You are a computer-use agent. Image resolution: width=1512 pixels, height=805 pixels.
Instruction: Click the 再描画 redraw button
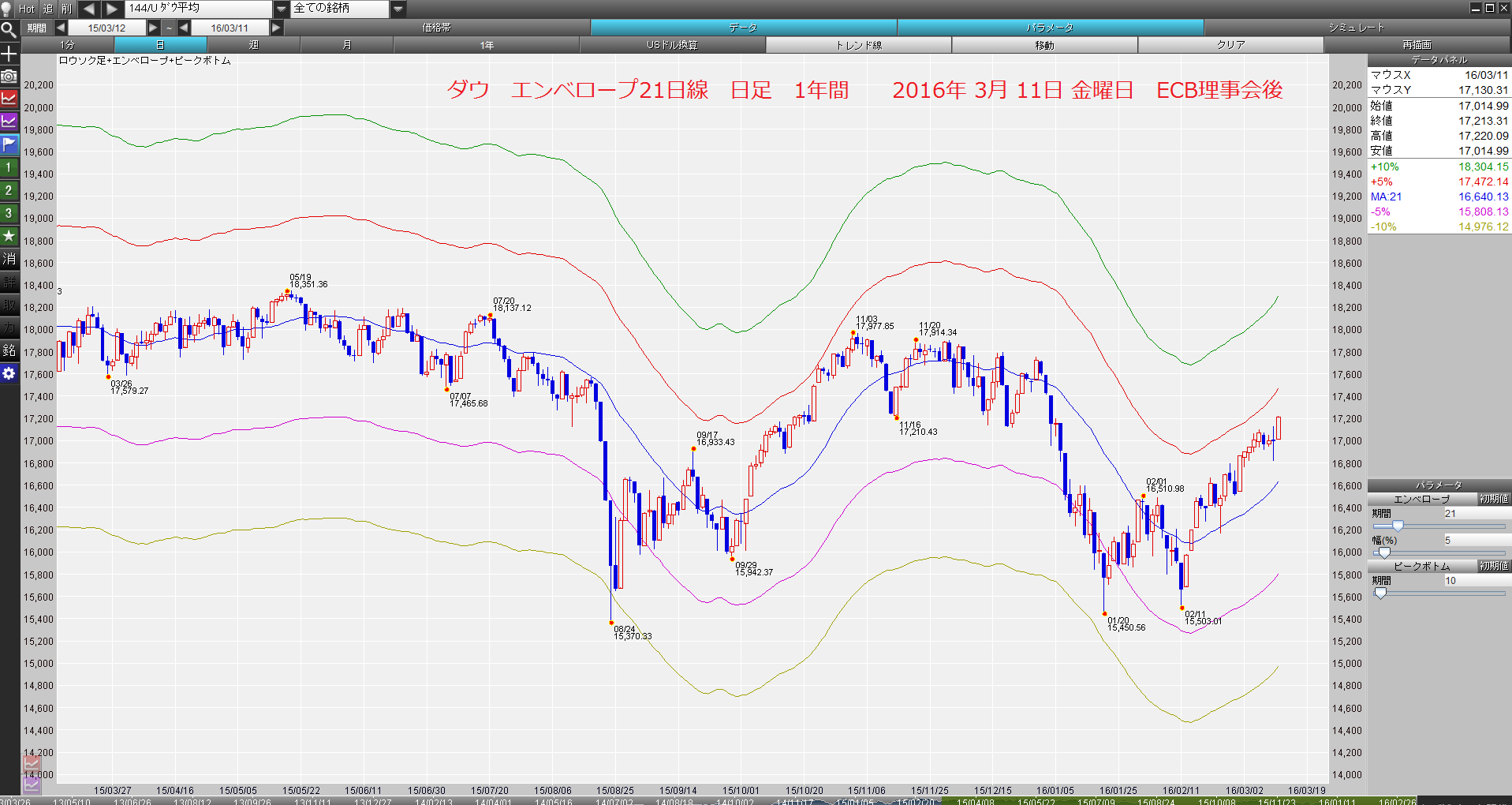(x=1417, y=45)
